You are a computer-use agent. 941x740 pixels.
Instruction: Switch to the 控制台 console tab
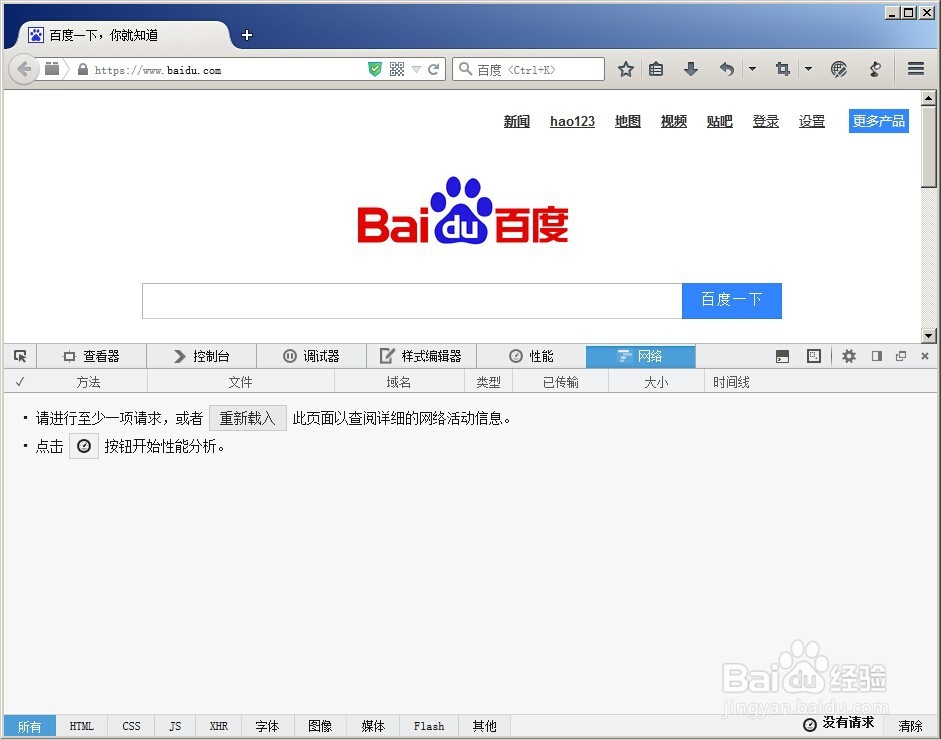click(202, 356)
